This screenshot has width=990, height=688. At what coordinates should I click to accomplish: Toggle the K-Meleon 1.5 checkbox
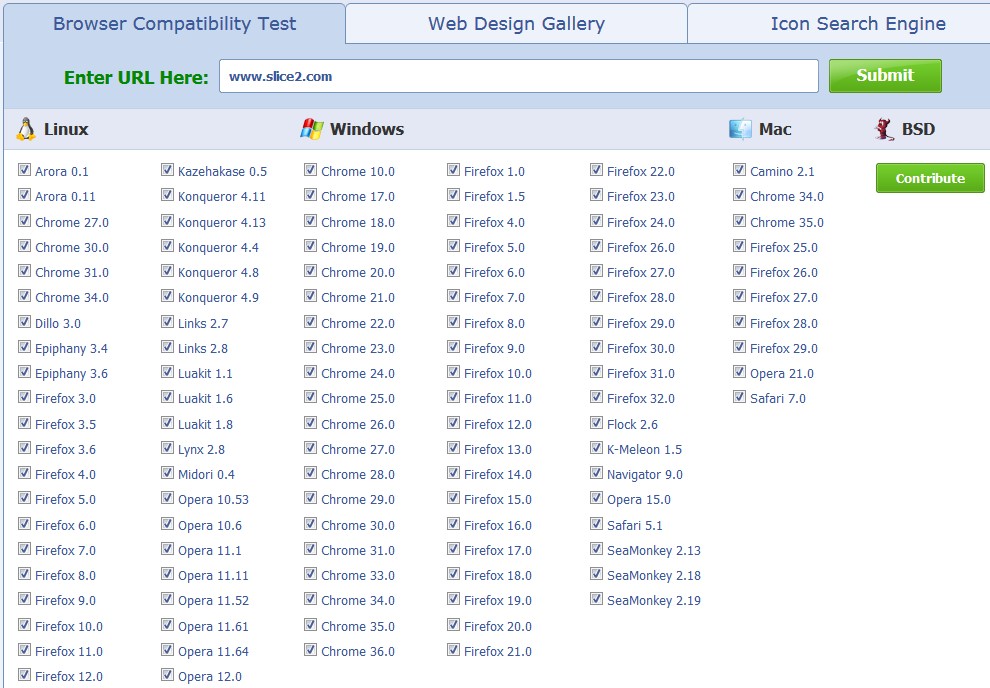597,448
